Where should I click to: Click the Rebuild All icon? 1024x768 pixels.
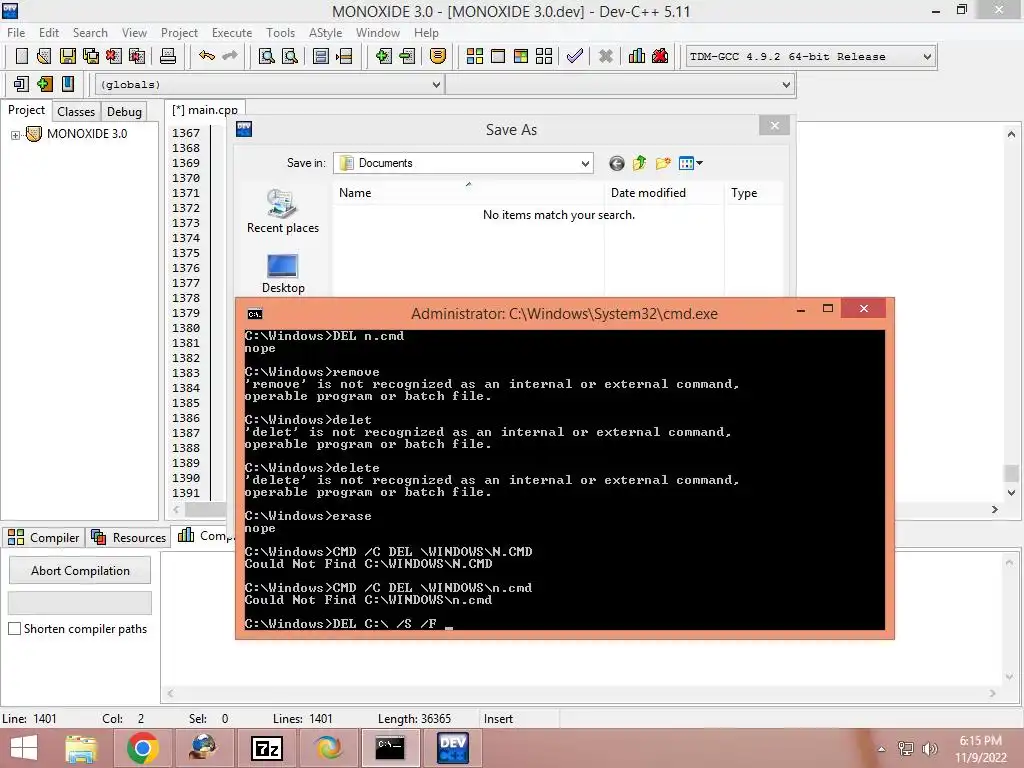pos(544,56)
